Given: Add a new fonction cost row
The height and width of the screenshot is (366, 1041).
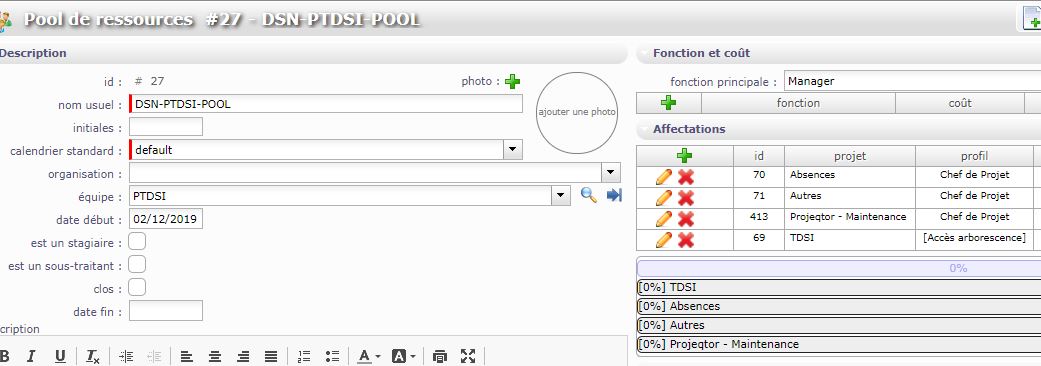Looking at the screenshot, I should [669, 103].
